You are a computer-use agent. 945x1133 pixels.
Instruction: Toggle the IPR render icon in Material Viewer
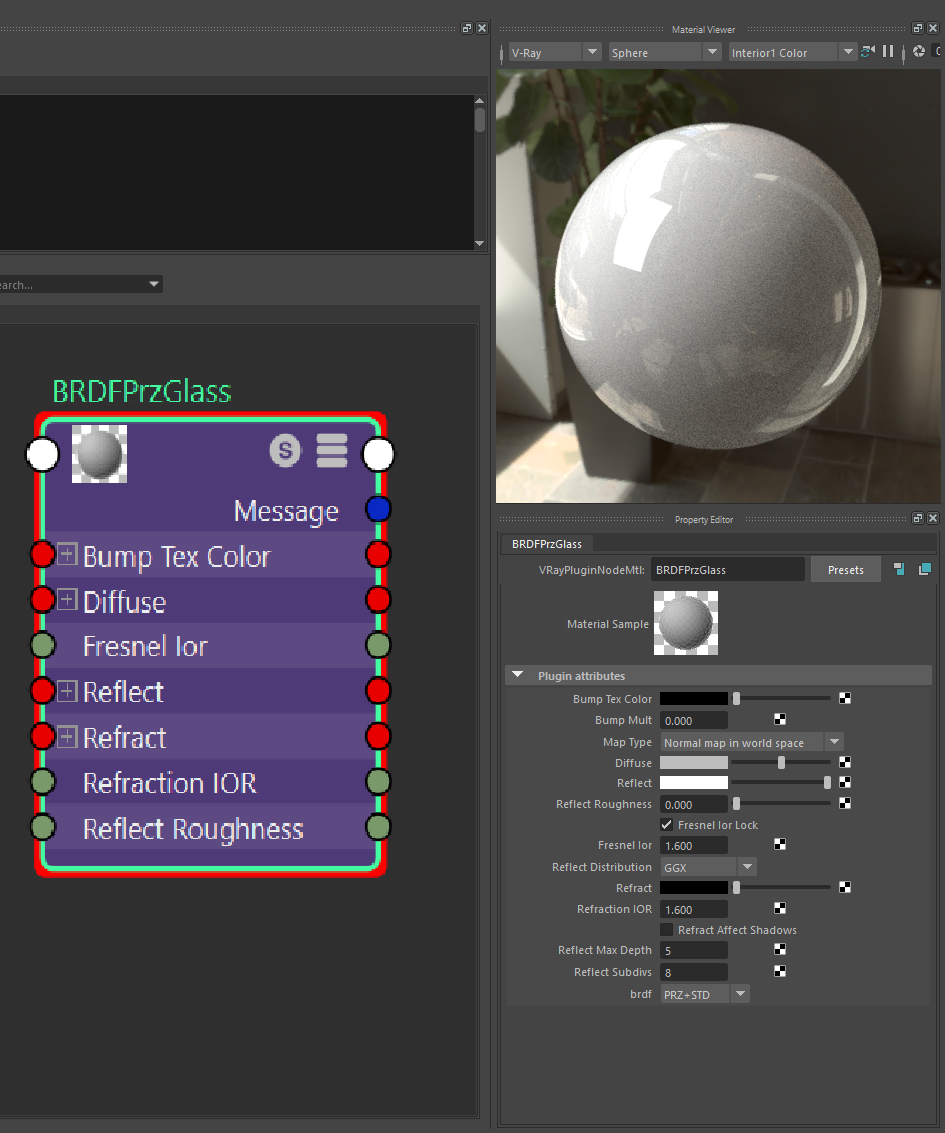pos(868,51)
